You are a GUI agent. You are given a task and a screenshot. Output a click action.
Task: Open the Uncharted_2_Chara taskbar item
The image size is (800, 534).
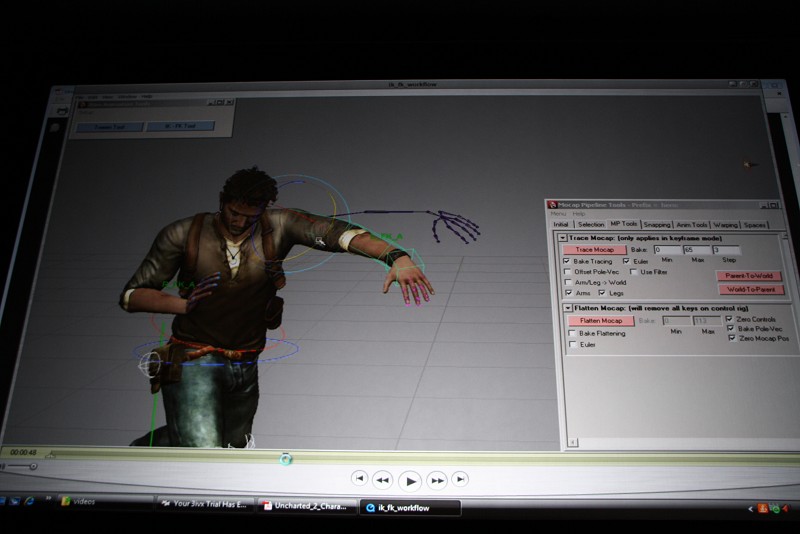click(307, 506)
